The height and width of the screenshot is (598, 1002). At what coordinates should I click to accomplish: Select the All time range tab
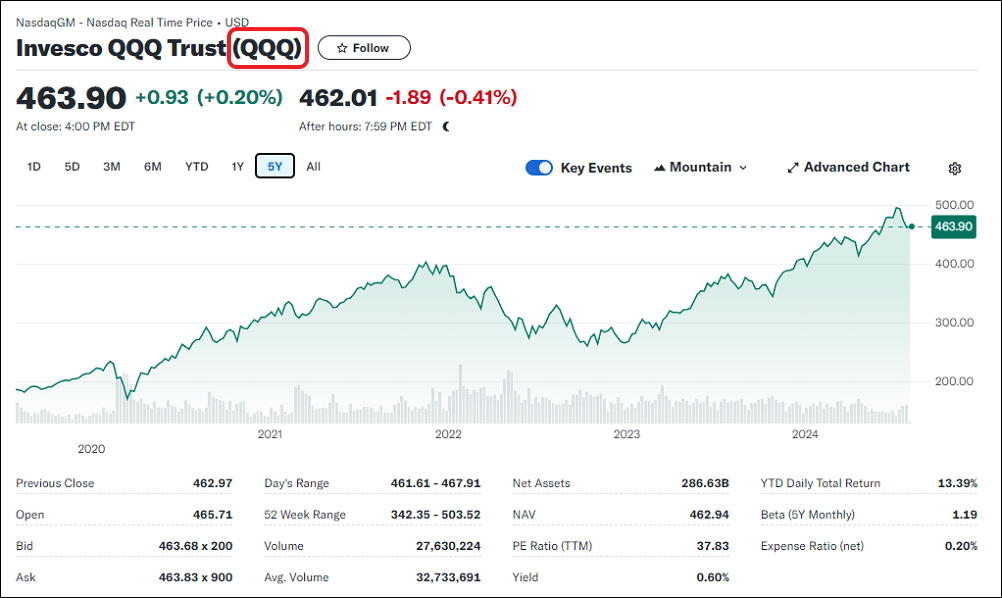point(313,167)
